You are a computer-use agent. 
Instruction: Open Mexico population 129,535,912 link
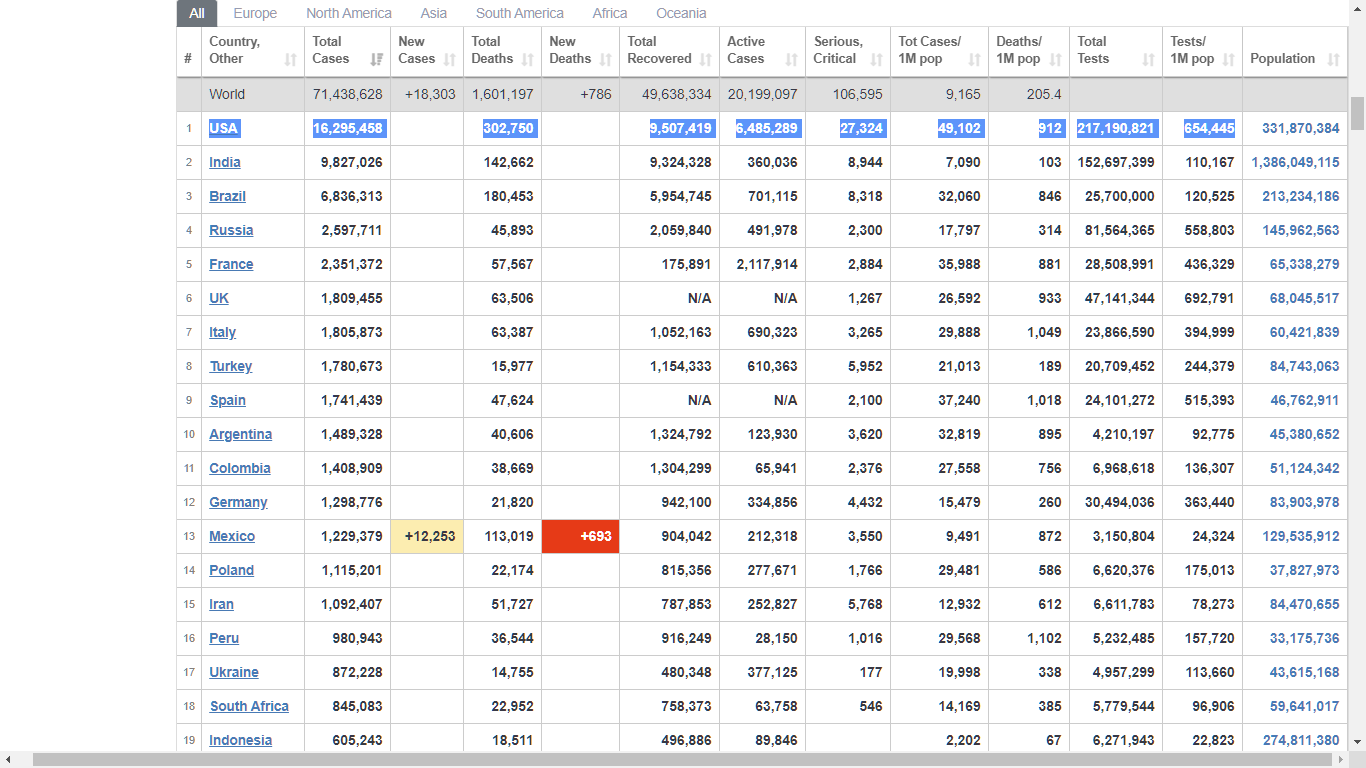click(1300, 536)
